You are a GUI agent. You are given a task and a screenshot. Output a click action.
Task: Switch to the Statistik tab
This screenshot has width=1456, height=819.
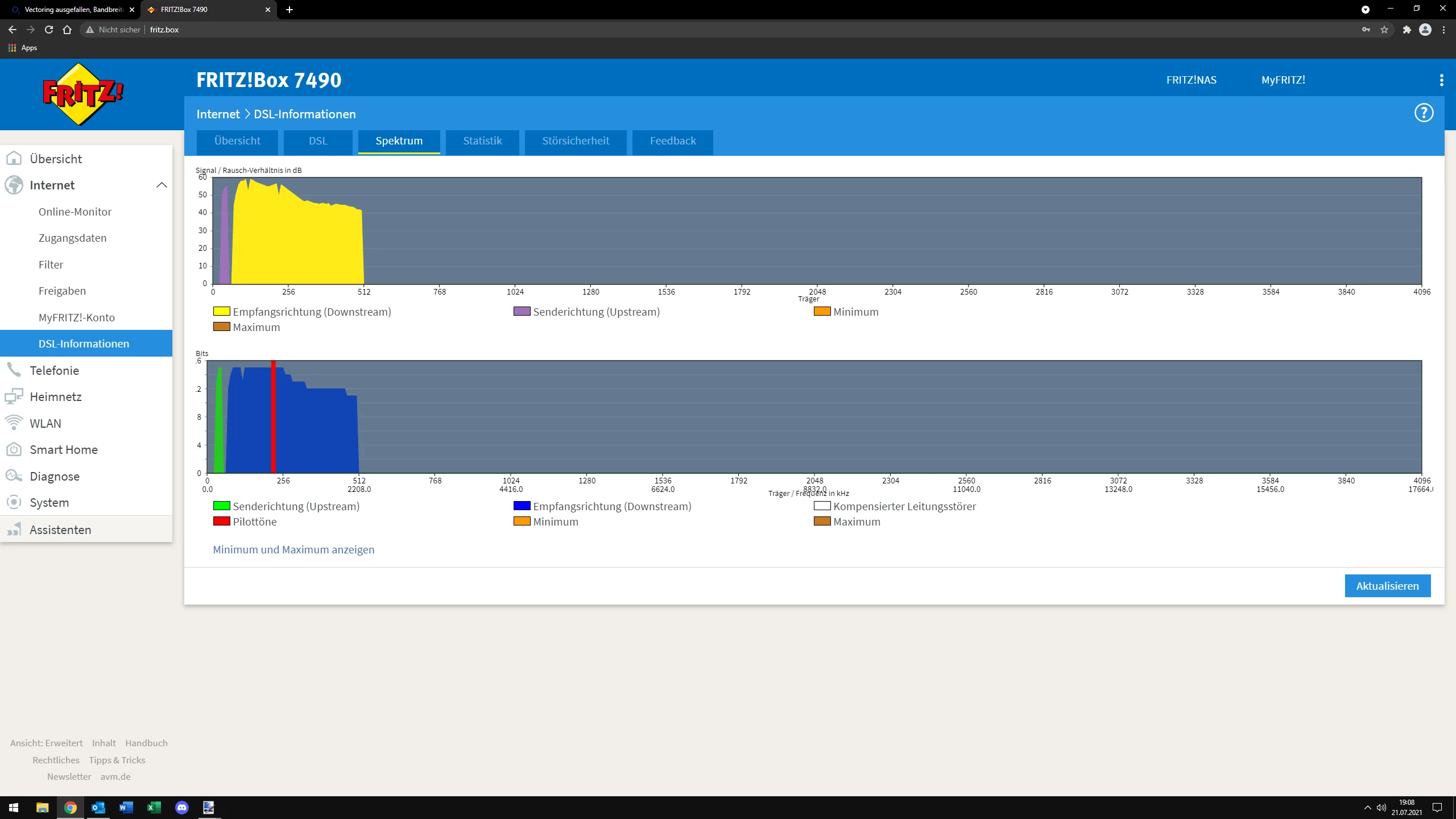pyautogui.click(x=482, y=140)
